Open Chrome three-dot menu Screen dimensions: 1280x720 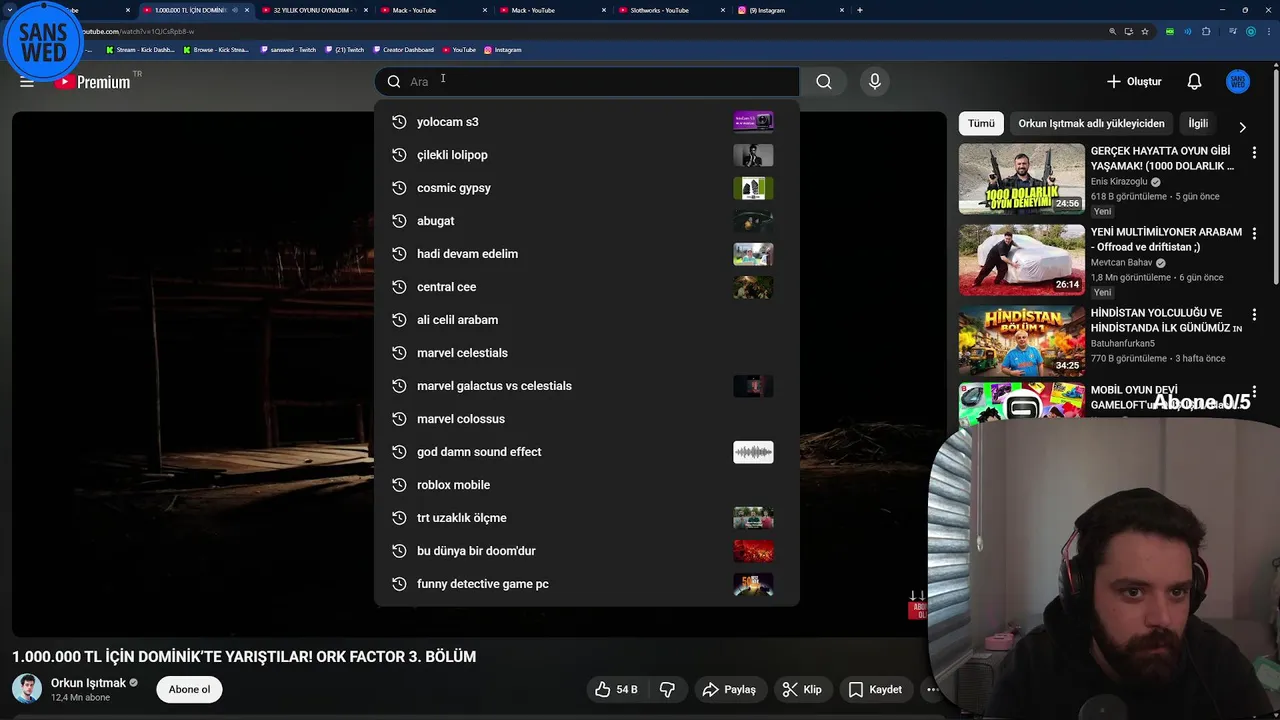coord(1268,31)
